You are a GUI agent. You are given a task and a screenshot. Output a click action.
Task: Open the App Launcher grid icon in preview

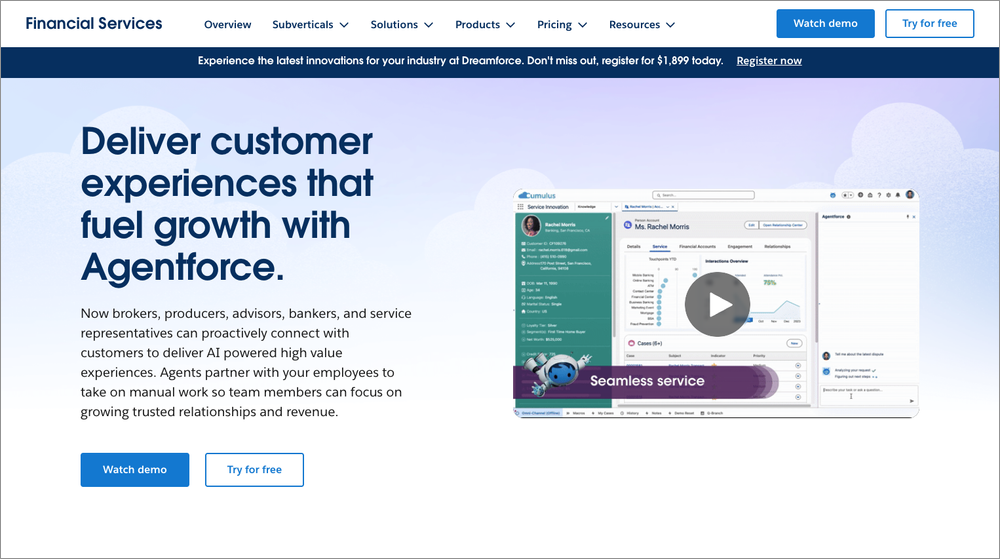pyautogui.click(x=520, y=207)
